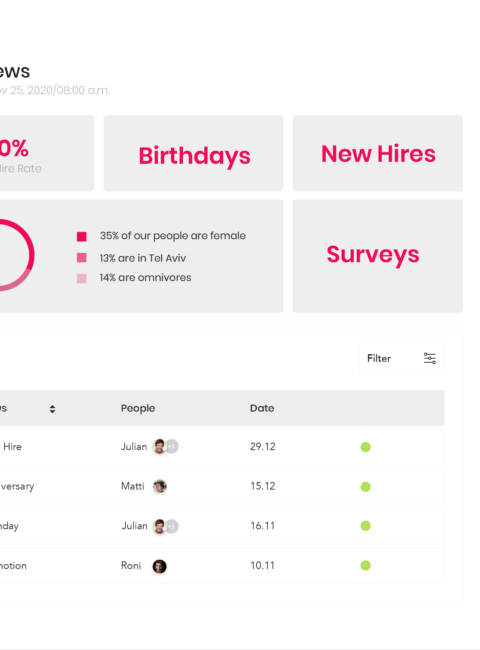Click the legend swatch for Tel Aviv
The height and width of the screenshot is (650, 480).
coord(82,258)
